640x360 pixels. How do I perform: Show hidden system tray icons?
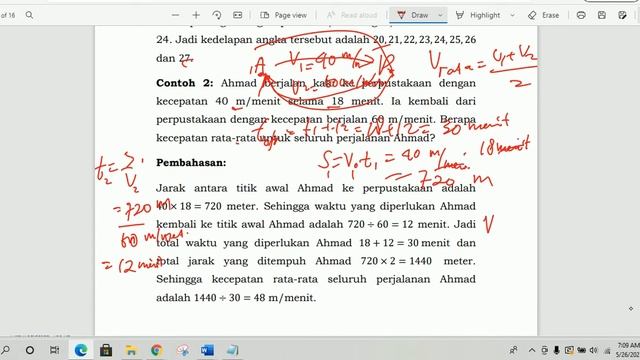coord(531,350)
